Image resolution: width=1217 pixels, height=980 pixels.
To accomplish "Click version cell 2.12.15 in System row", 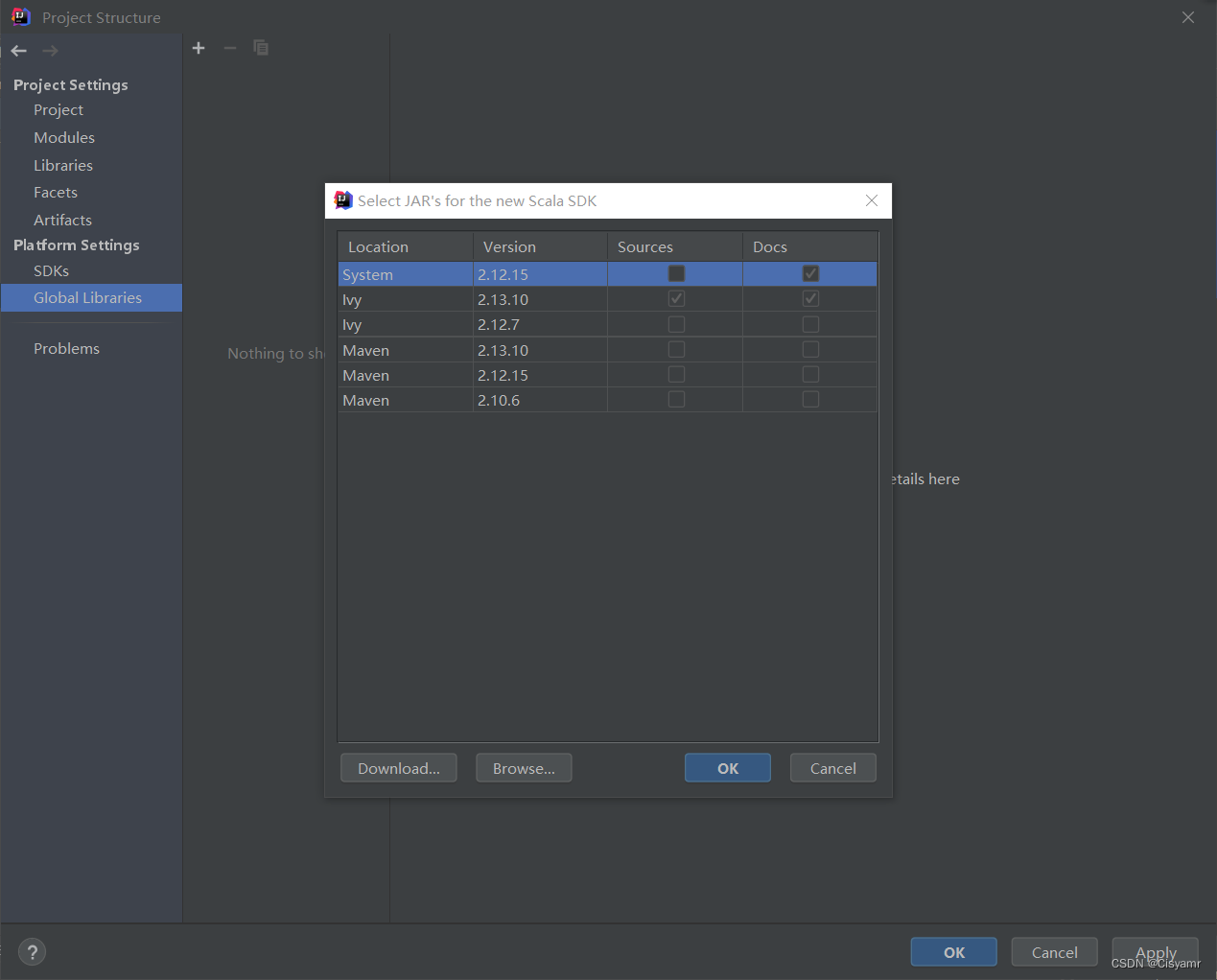I will 540,274.
